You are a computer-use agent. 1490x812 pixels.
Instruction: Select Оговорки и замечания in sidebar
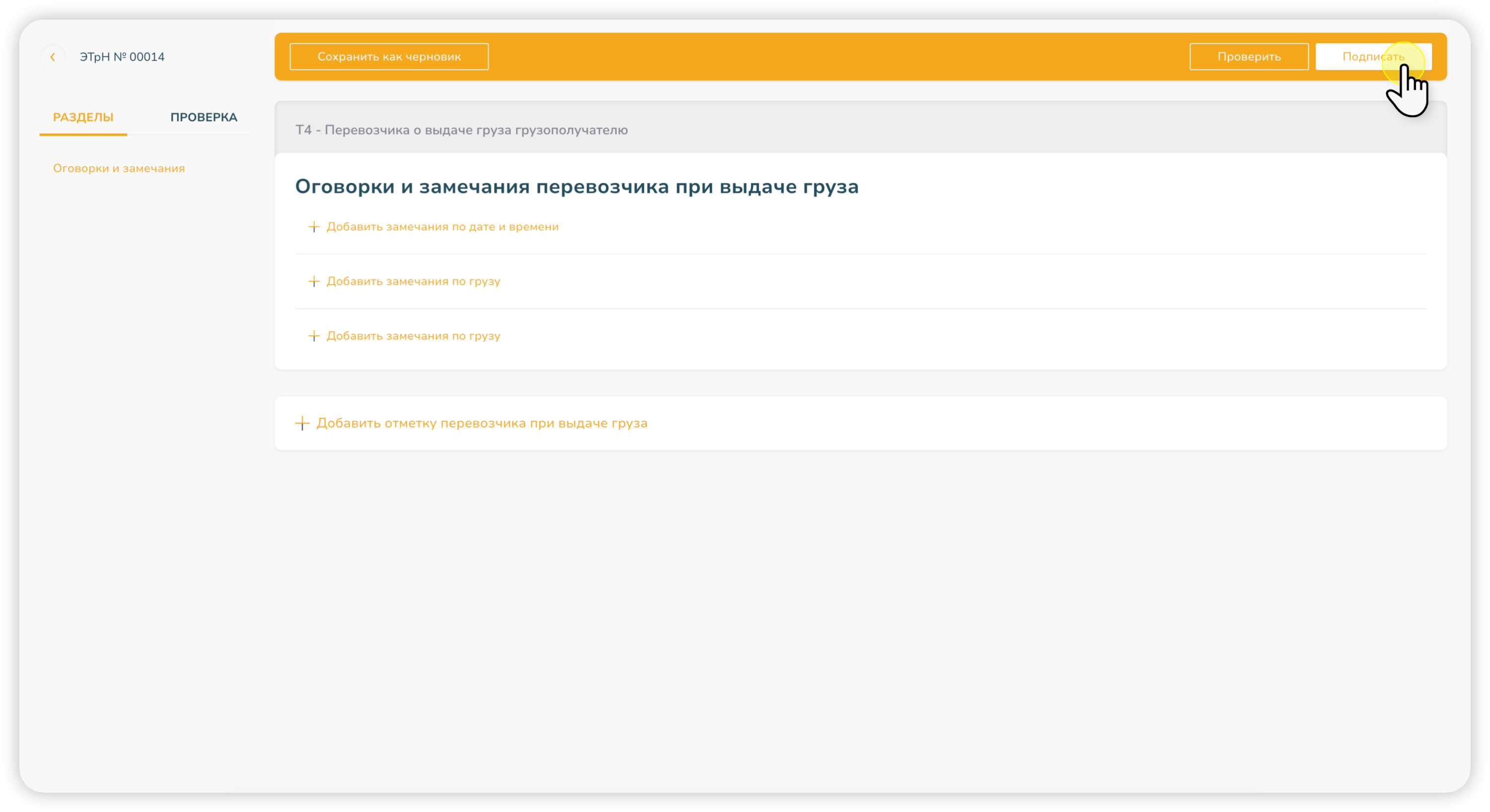click(x=119, y=168)
